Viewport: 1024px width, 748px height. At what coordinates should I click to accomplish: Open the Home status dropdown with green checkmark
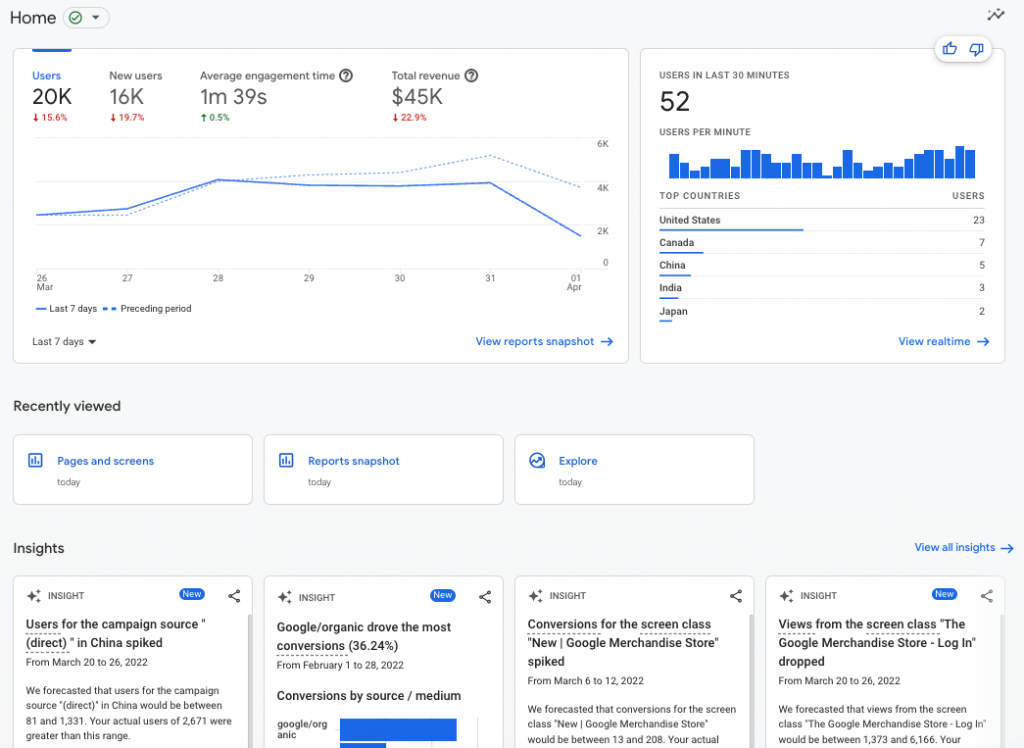point(86,18)
